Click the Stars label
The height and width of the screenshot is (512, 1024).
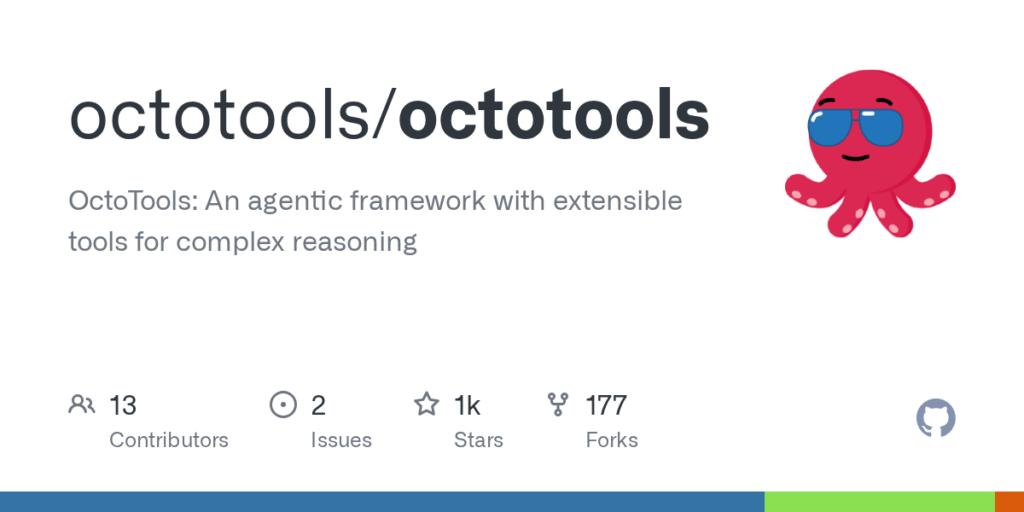click(479, 440)
